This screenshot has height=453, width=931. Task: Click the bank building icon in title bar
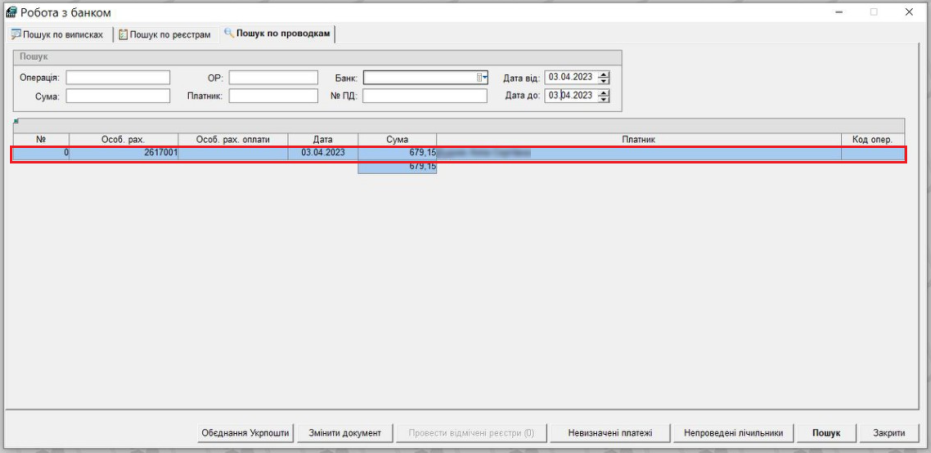(x=12, y=12)
